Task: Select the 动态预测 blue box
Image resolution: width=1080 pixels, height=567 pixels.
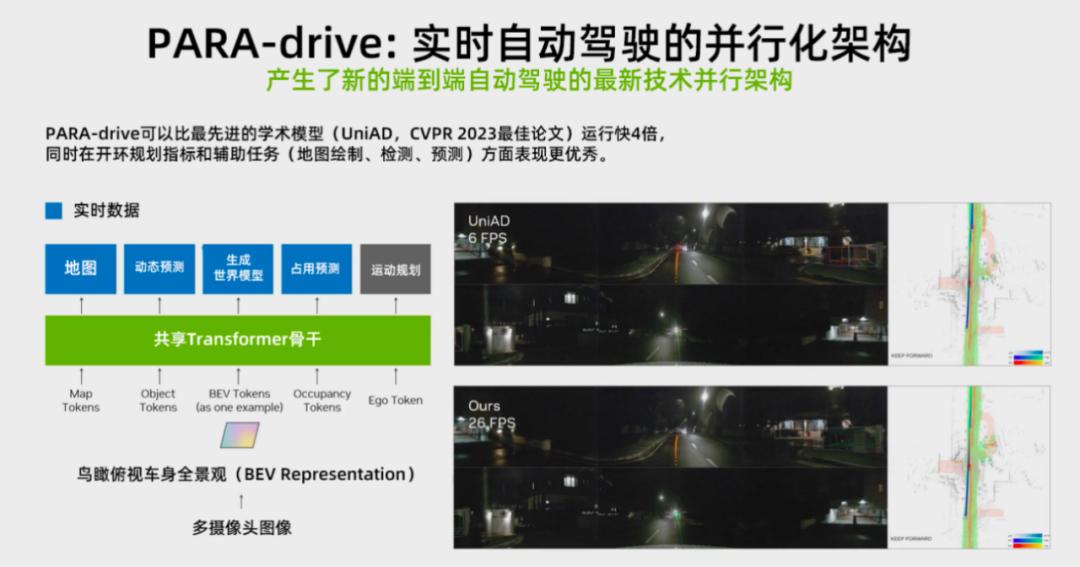Action: [159, 269]
